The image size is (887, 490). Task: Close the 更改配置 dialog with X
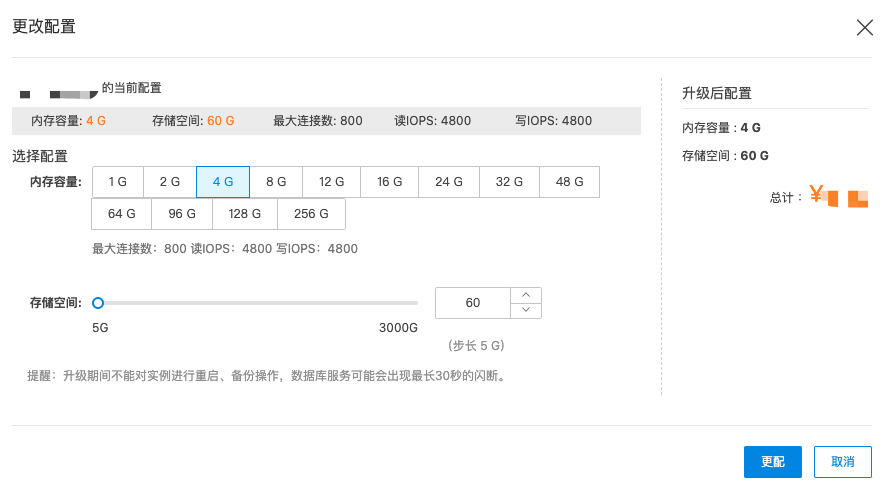click(864, 28)
